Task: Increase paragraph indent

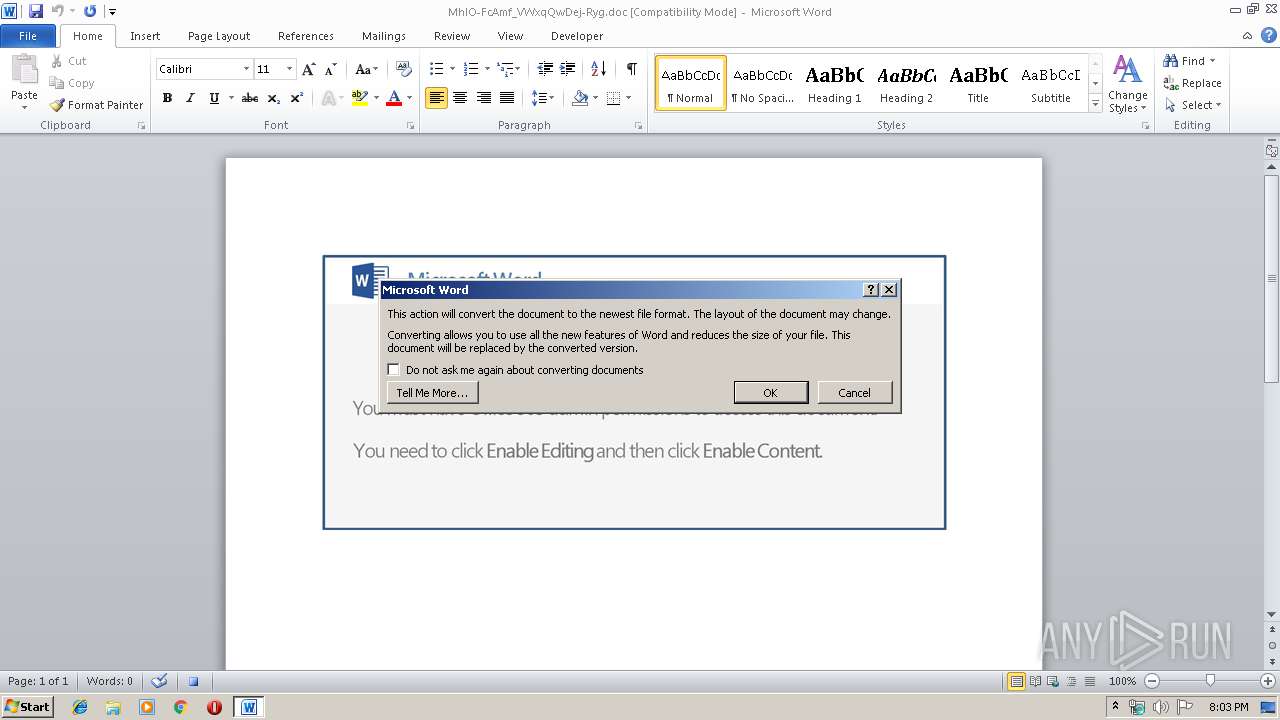Action: tap(568, 69)
